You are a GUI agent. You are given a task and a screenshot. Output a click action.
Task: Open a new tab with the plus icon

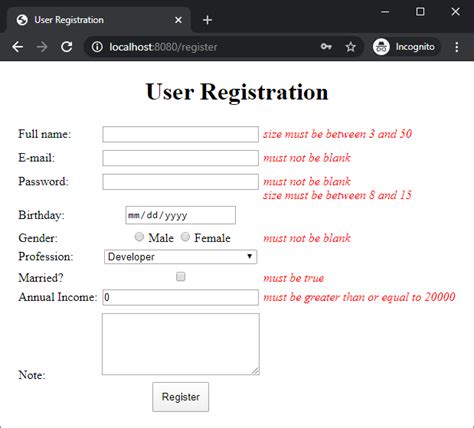(207, 20)
